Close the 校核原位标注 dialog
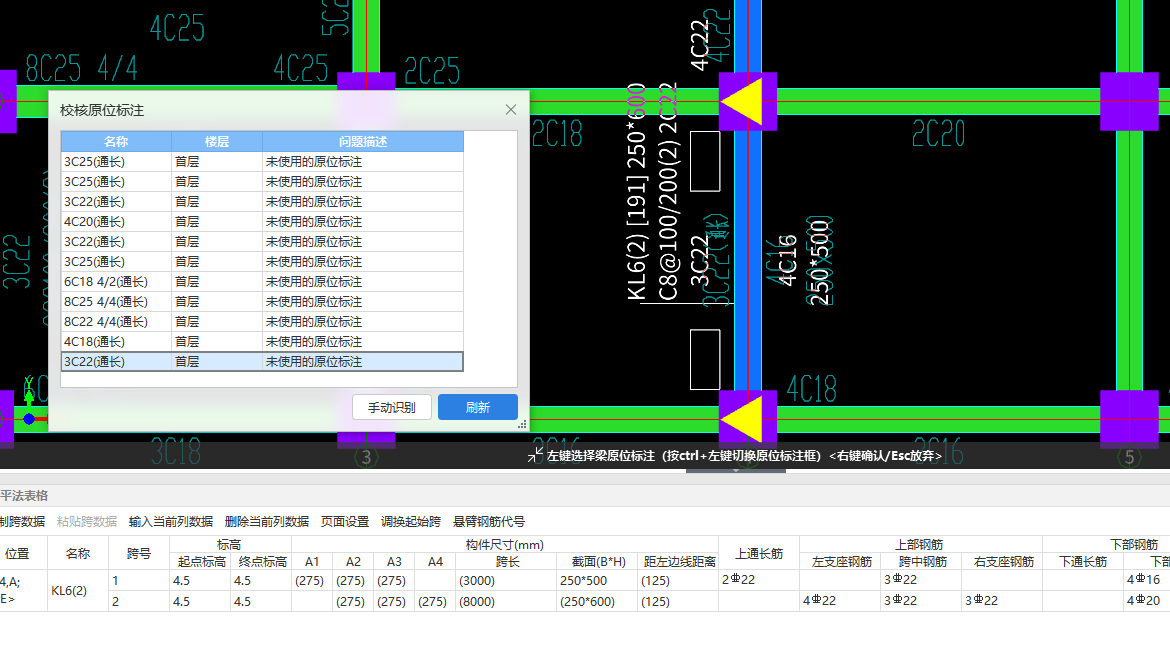1170x650 pixels. (x=510, y=110)
